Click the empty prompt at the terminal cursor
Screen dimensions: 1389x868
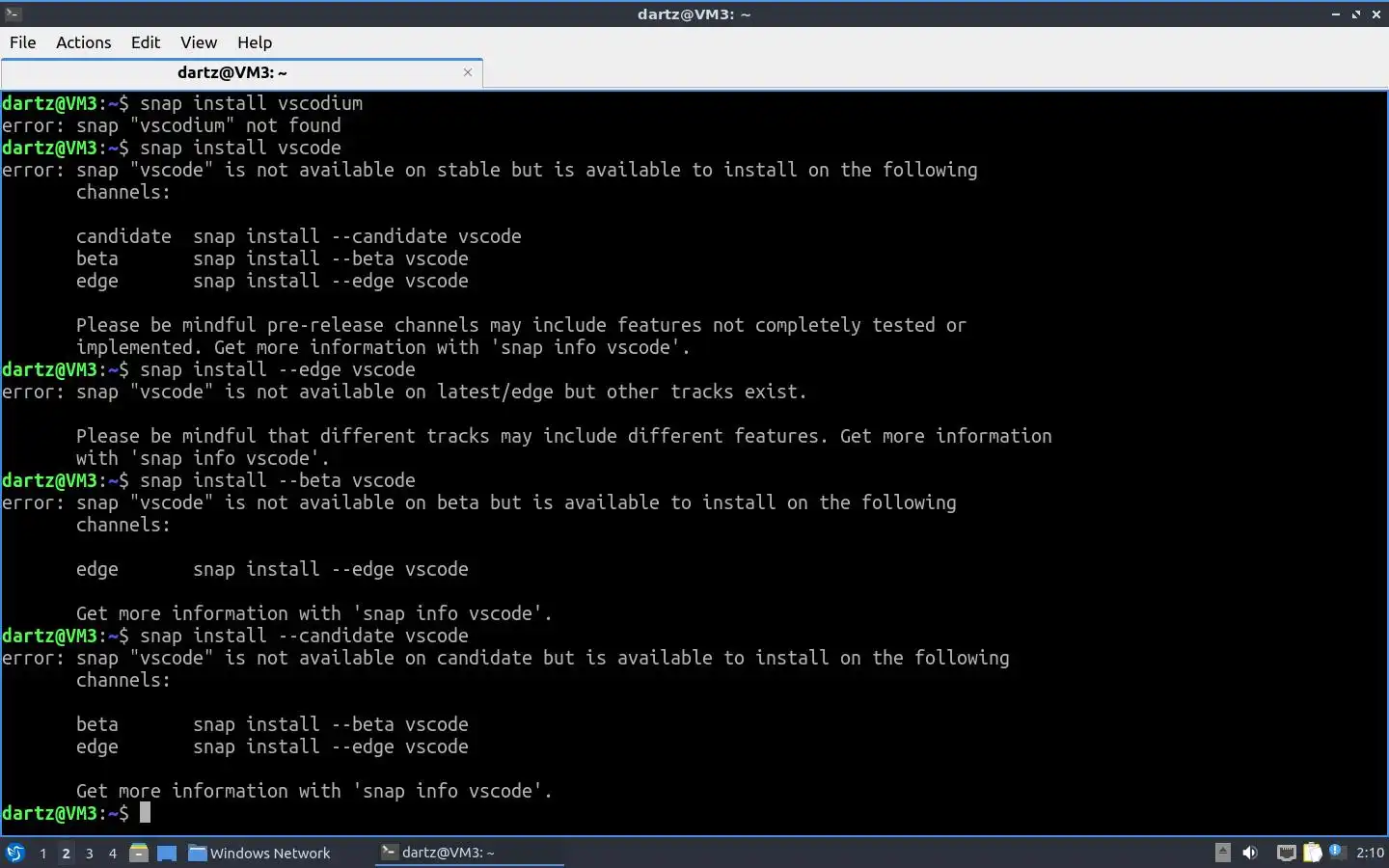coord(145,813)
